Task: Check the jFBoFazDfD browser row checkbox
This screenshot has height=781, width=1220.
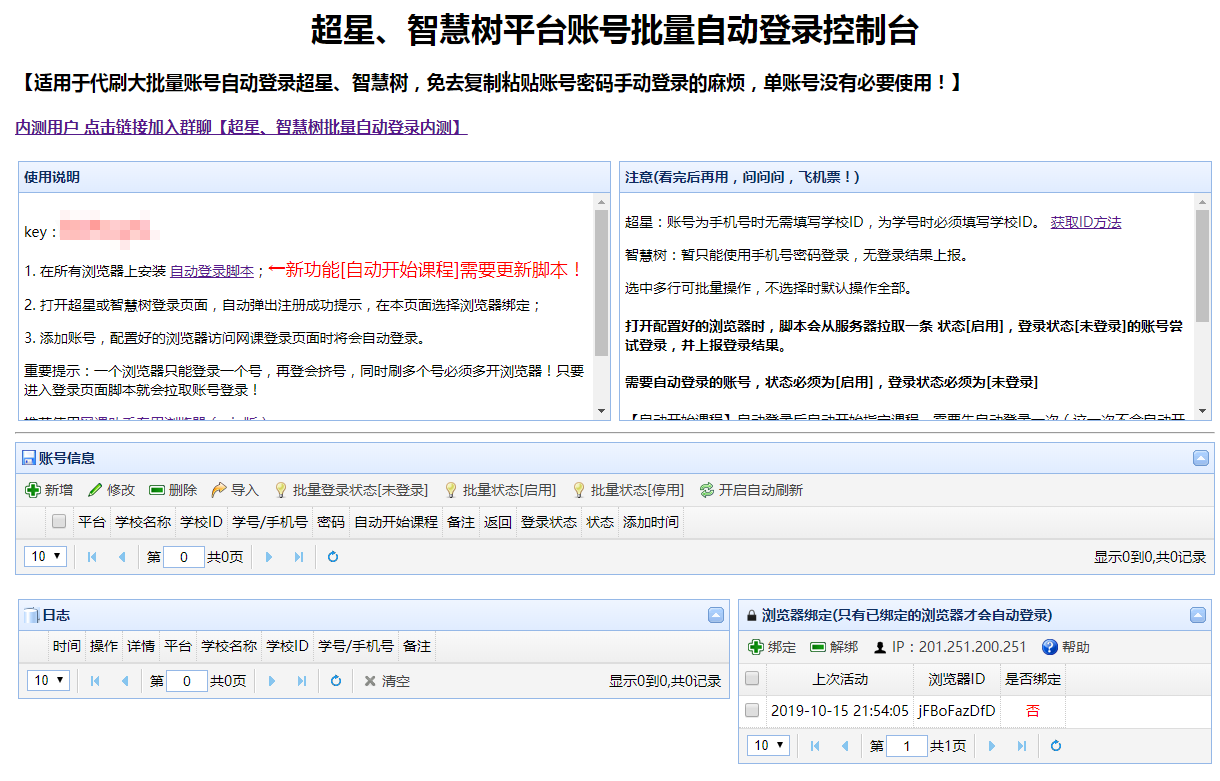Action: pos(752,711)
